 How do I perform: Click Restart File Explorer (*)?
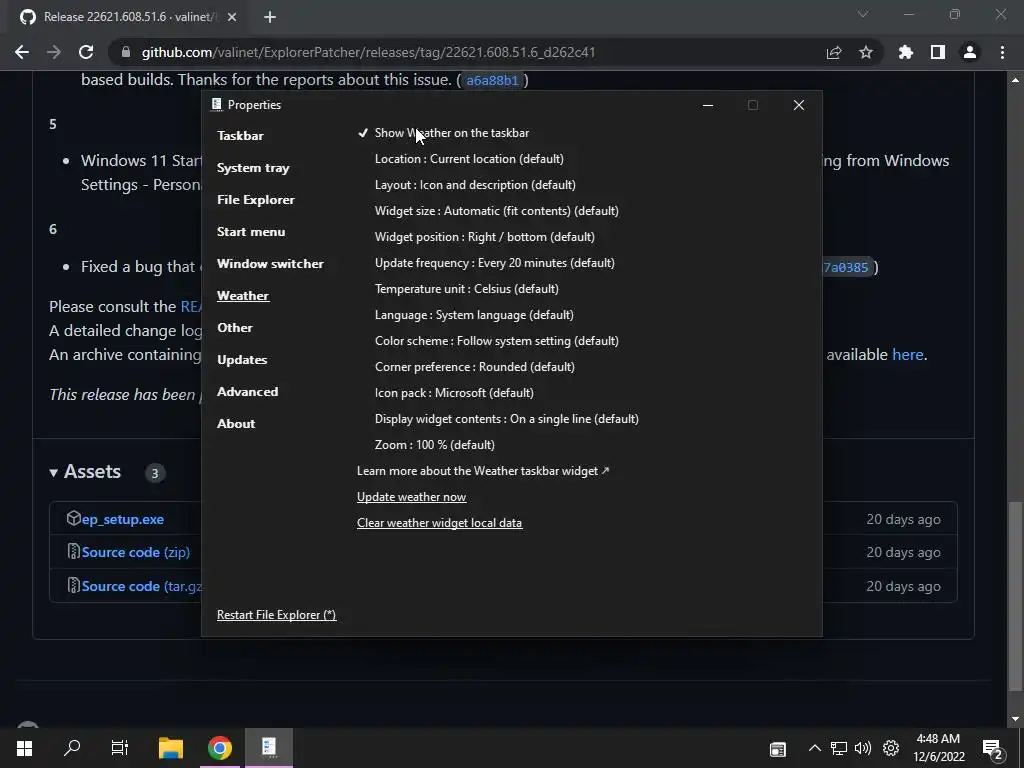pyautogui.click(x=276, y=615)
